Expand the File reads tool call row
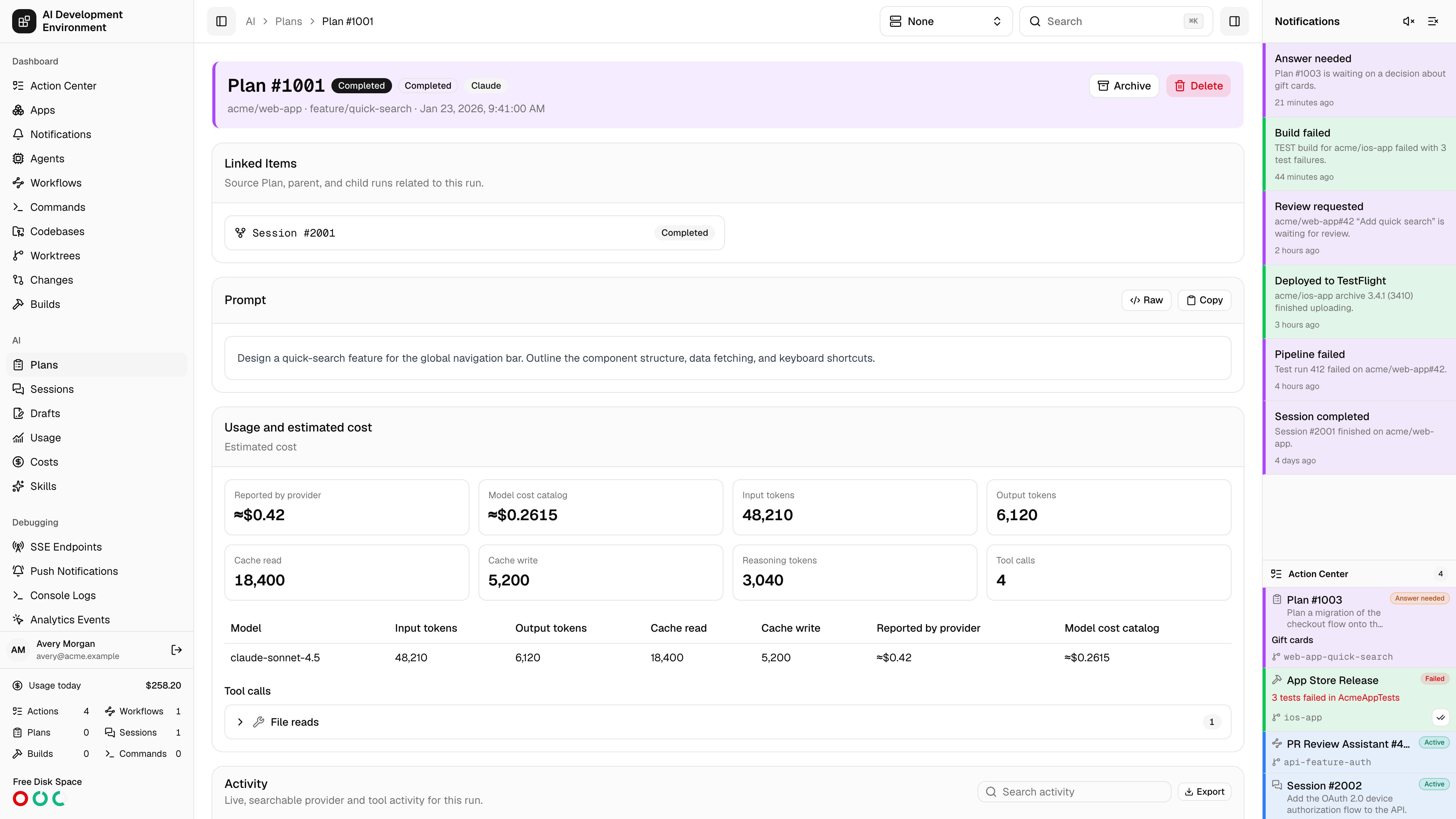 [x=728, y=722]
